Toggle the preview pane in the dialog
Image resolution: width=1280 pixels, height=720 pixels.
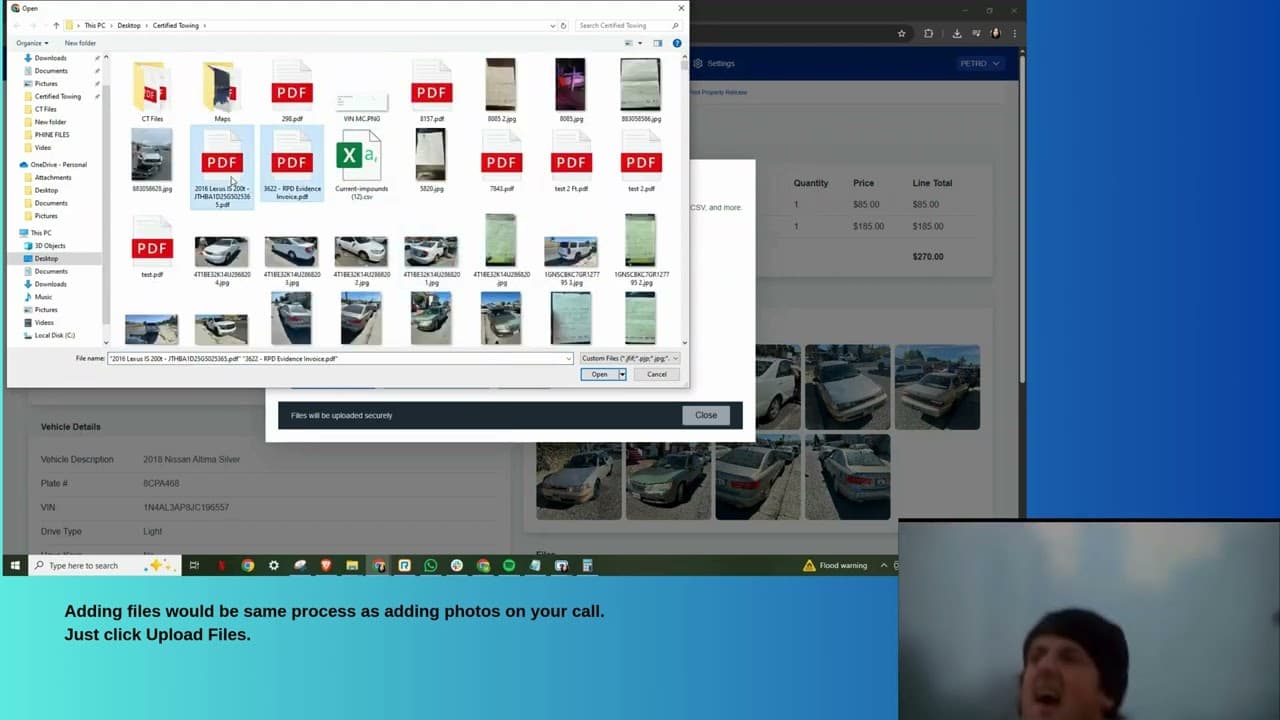657,43
